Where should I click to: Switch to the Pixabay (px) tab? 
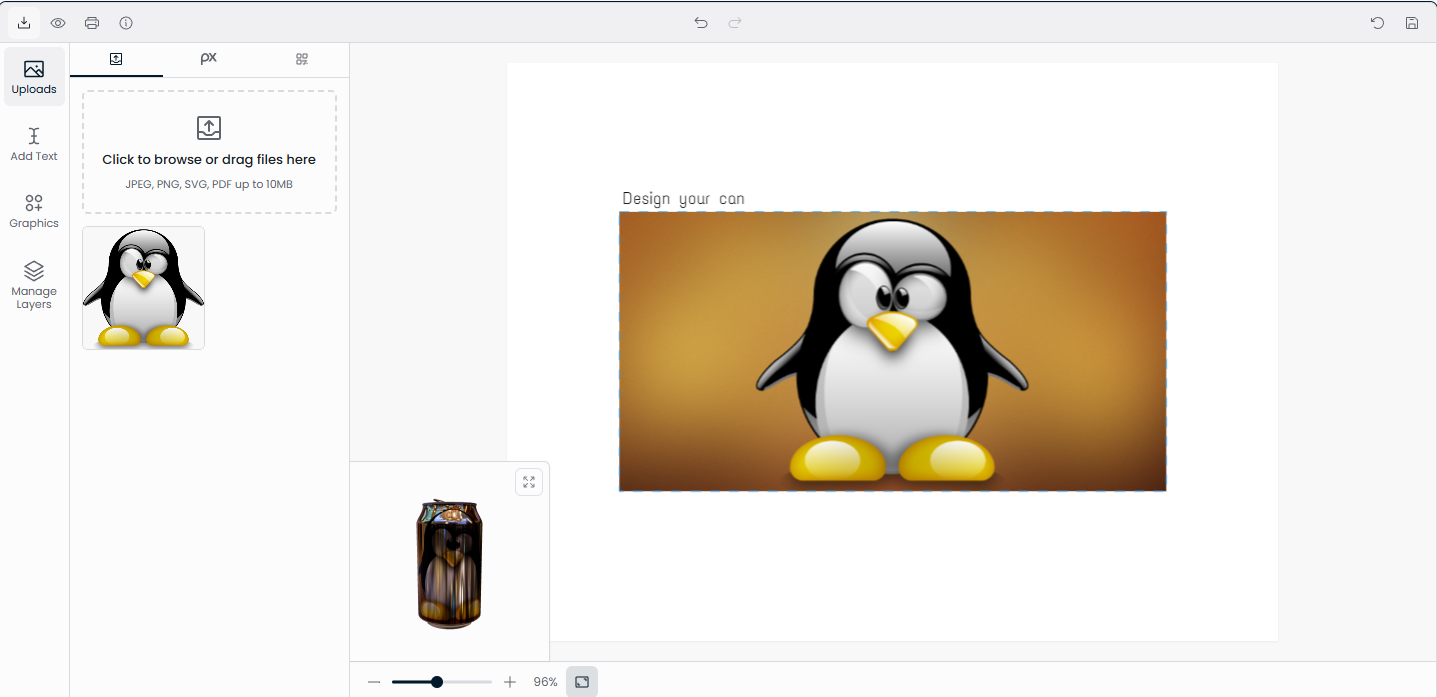[209, 59]
